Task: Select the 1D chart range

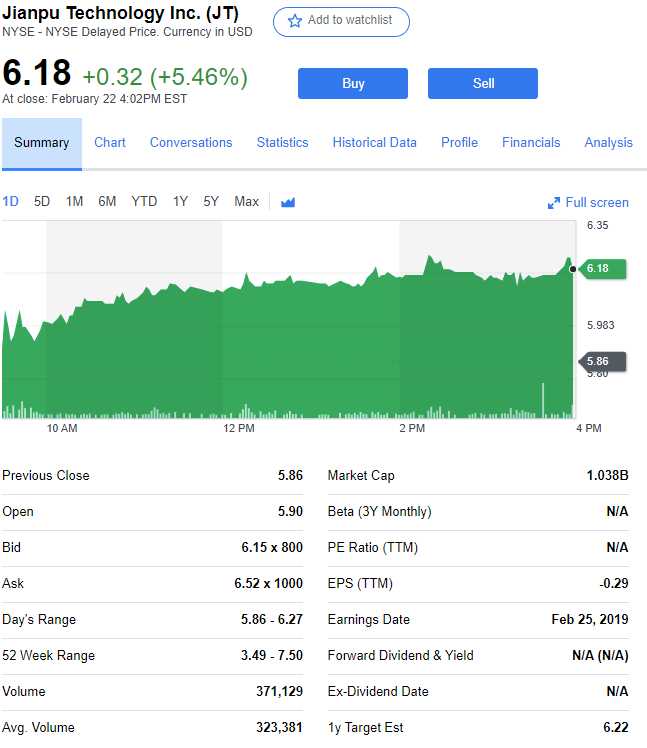Action: [10, 201]
